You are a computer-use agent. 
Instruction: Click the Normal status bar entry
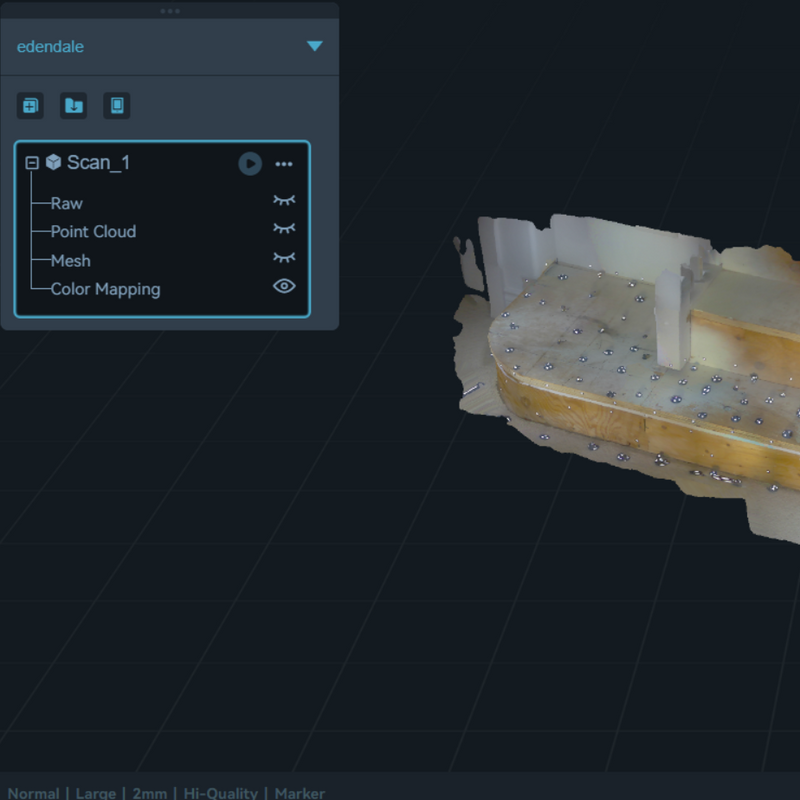click(34, 793)
